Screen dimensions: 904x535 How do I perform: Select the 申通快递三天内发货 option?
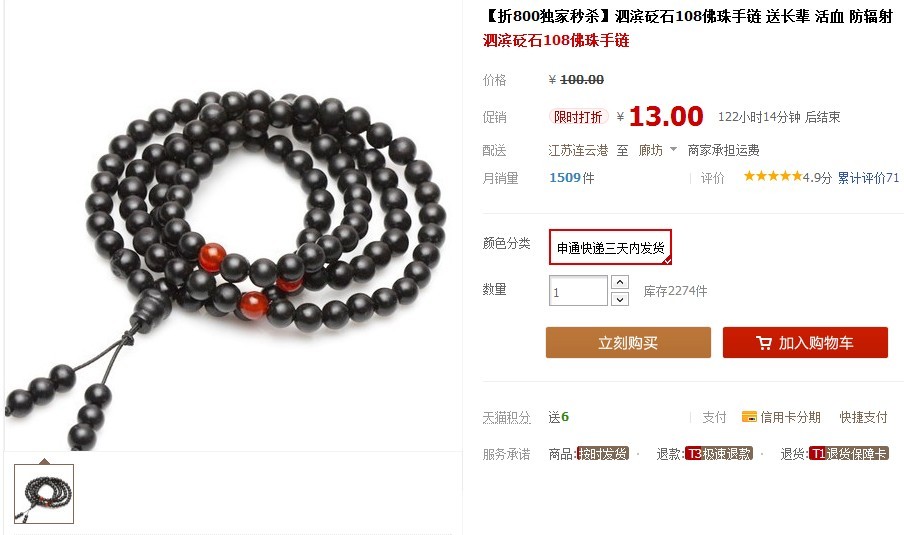click(611, 247)
